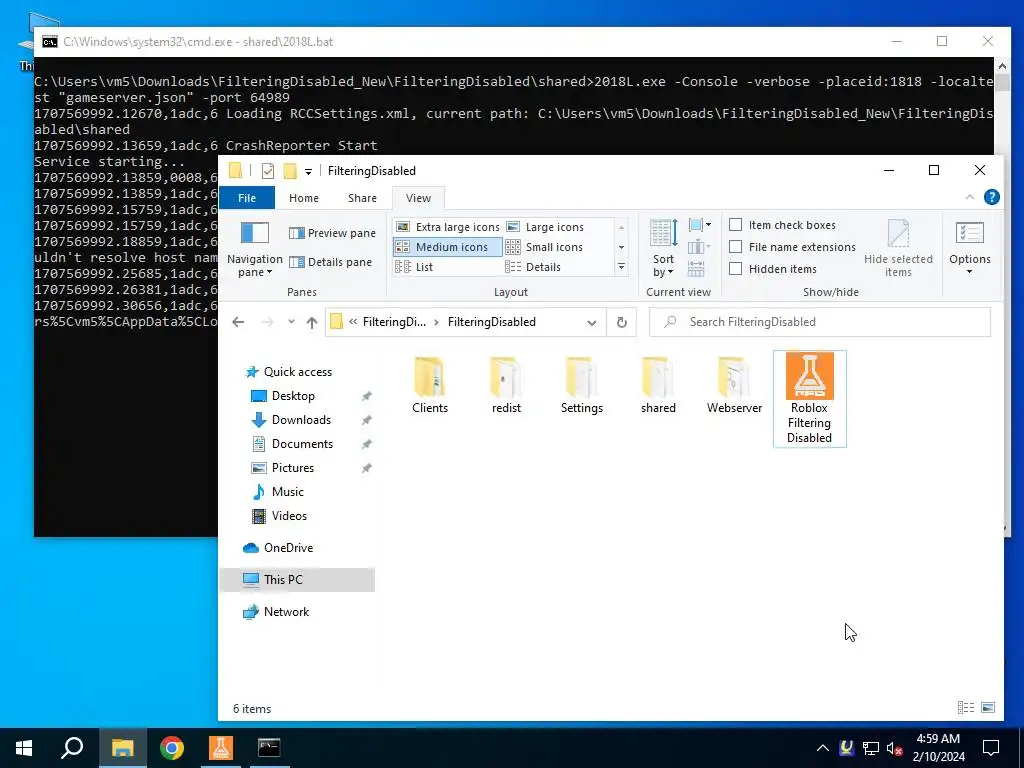
Task: Toggle the Preview pane
Action: [x=332, y=233]
